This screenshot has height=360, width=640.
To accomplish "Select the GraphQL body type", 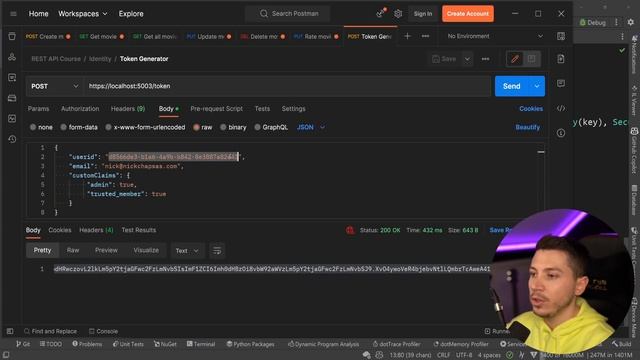I will [271, 127].
